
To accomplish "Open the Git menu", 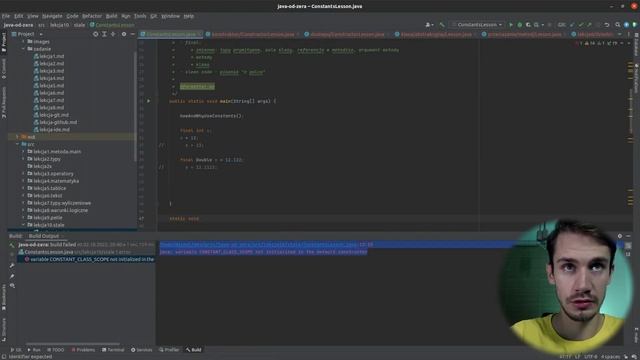I will (x=153, y=16).
